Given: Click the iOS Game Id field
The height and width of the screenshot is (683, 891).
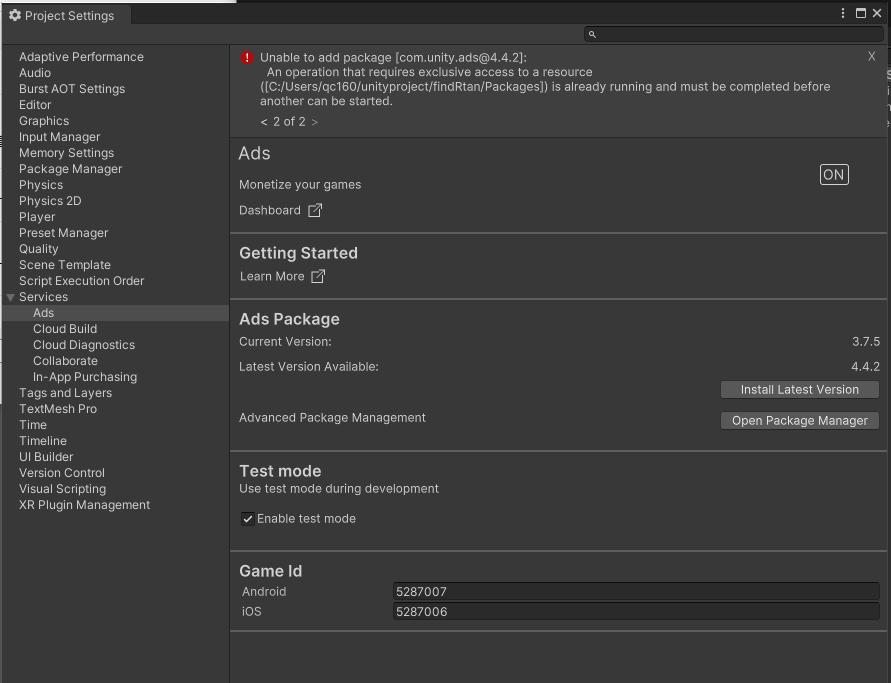Looking at the screenshot, I should (x=636, y=611).
